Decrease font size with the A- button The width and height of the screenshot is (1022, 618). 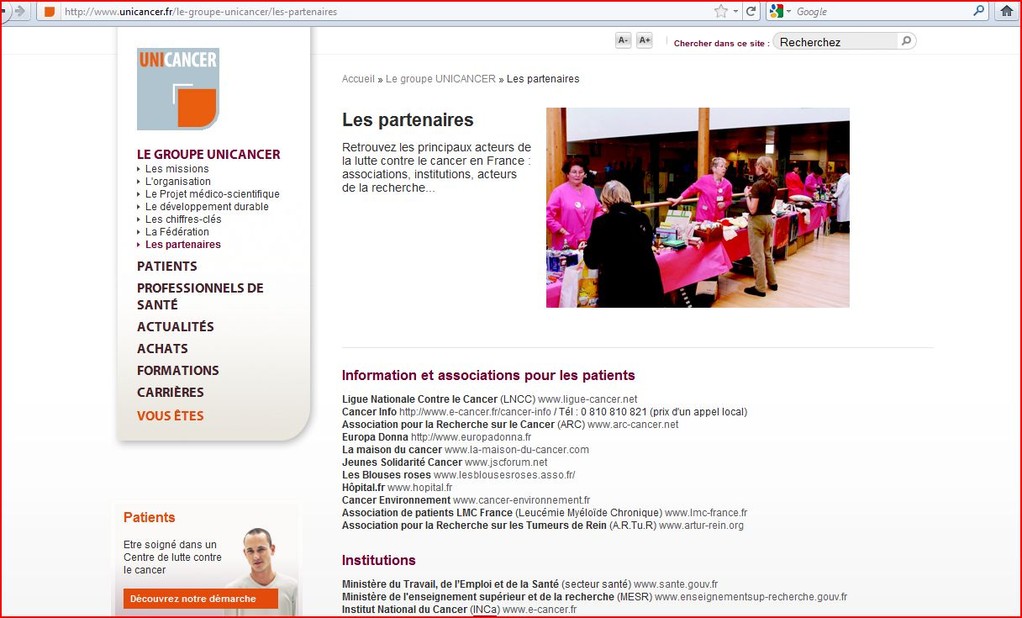click(x=623, y=40)
